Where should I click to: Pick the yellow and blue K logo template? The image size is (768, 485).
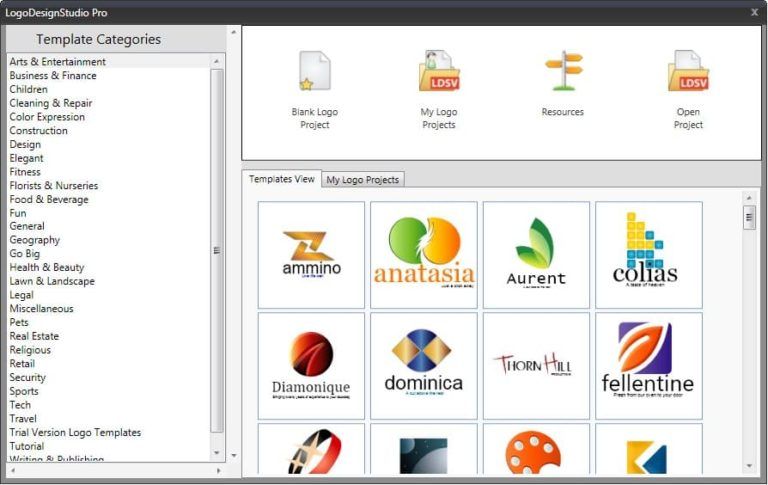coord(649,449)
